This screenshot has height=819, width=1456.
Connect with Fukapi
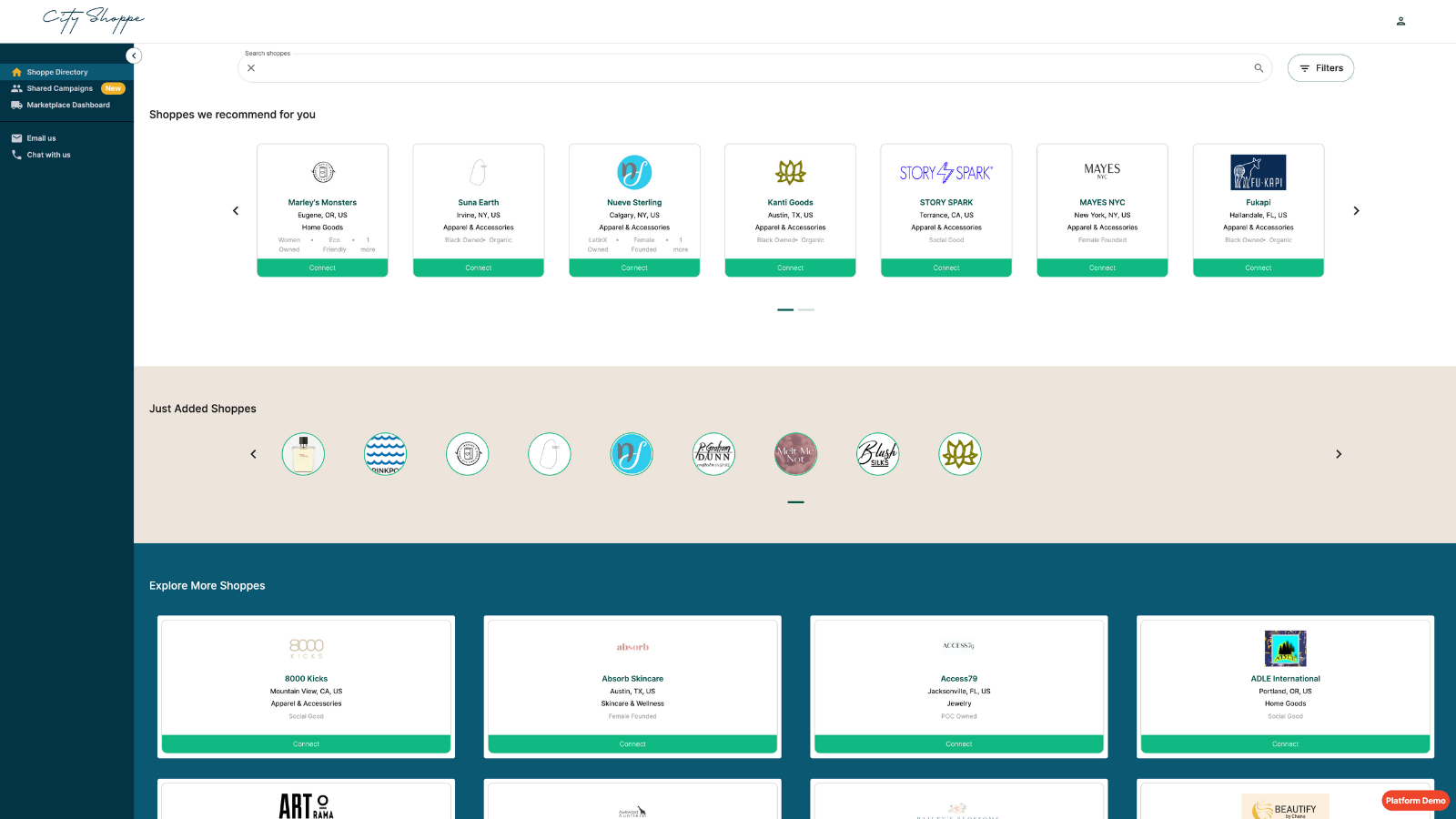click(1259, 268)
